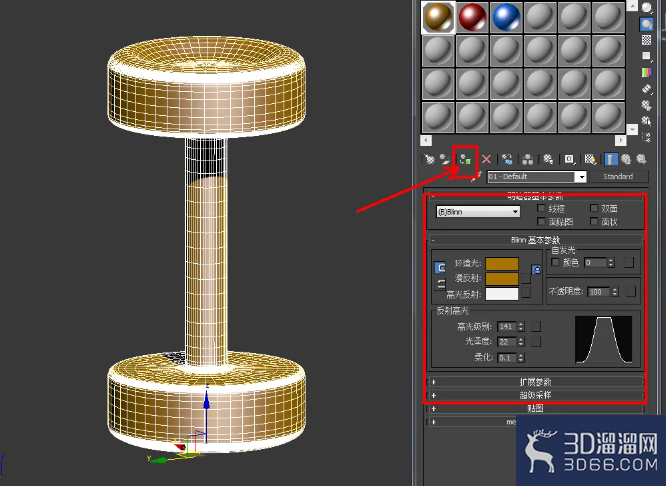Click Go Forward to Sibling icon
Image resolution: width=666 pixels, height=486 pixels.
click(x=641, y=159)
